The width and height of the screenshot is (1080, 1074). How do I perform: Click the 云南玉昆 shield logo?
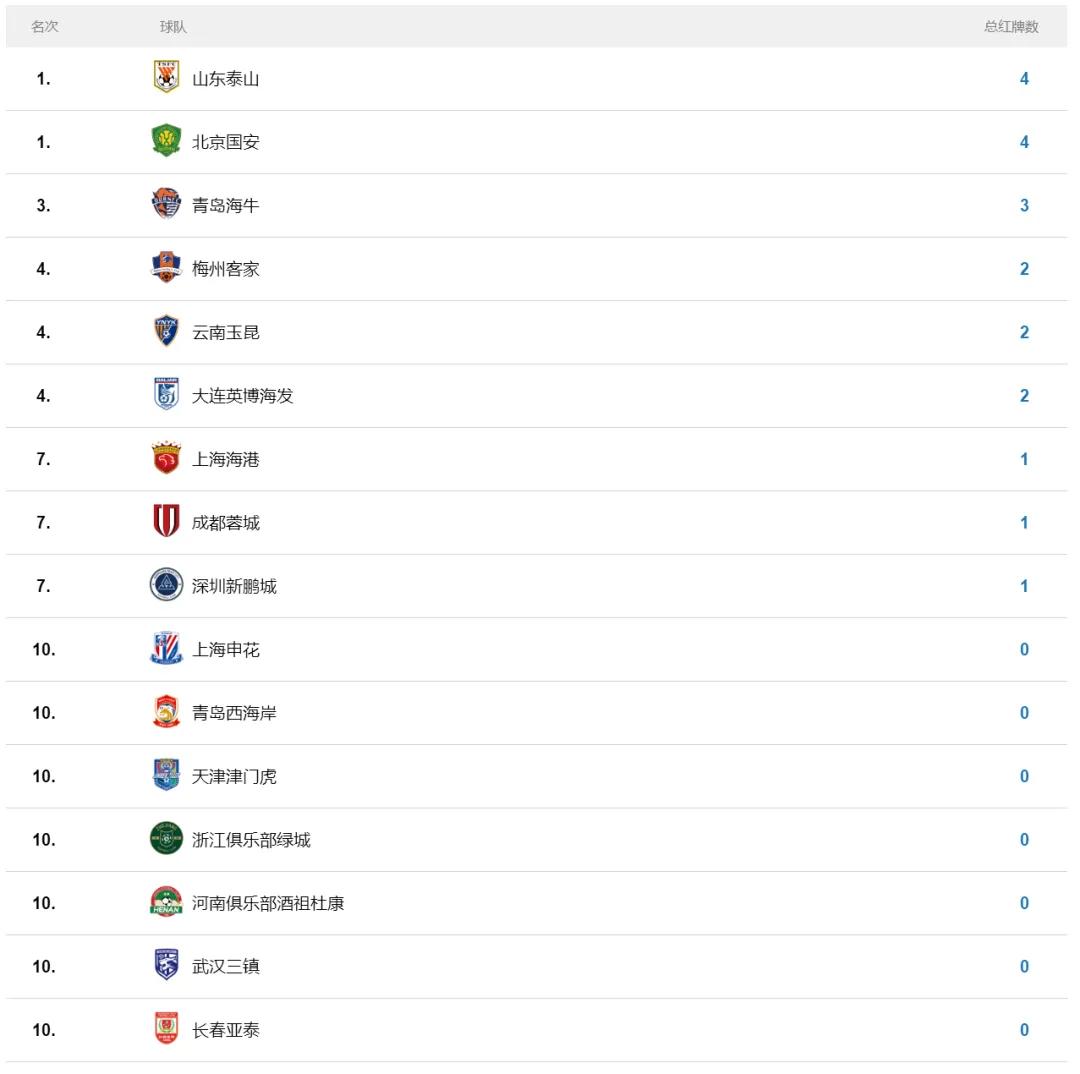[x=166, y=331]
